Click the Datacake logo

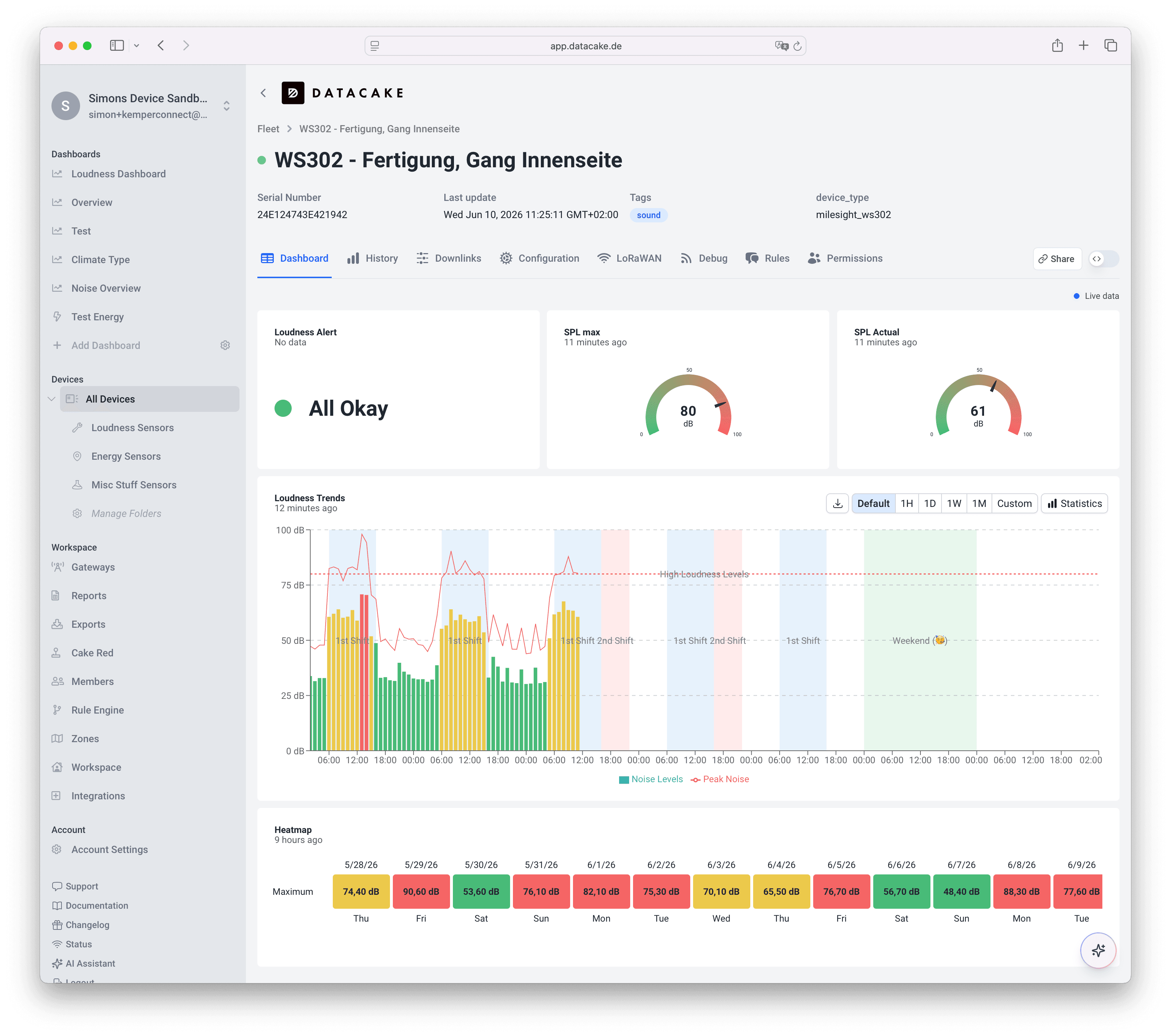pos(342,93)
